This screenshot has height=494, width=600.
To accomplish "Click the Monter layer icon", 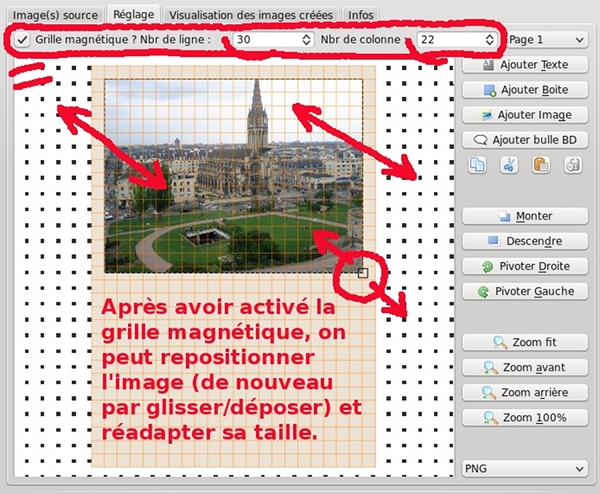I will (x=504, y=217).
